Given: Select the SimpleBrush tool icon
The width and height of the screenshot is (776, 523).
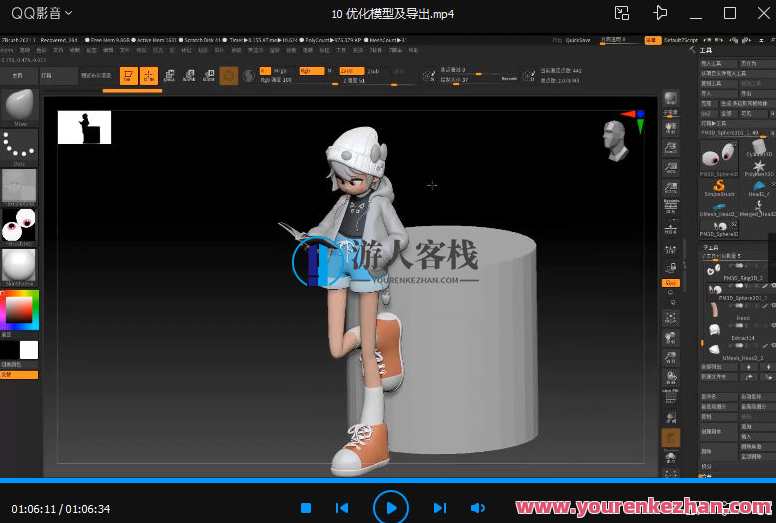Looking at the screenshot, I should click(x=719, y=188).
